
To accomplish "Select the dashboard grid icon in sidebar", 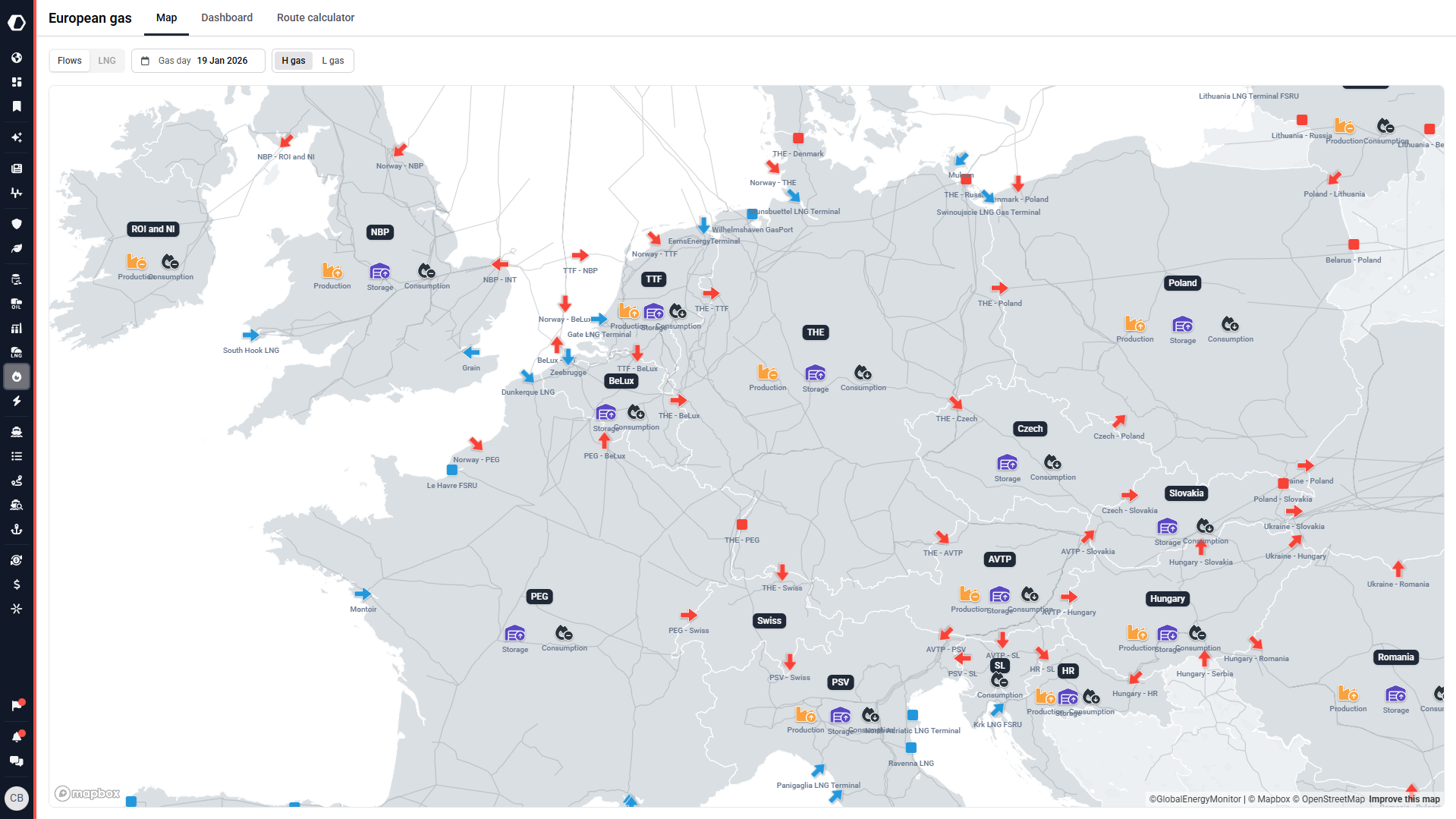I will [17, 81].
